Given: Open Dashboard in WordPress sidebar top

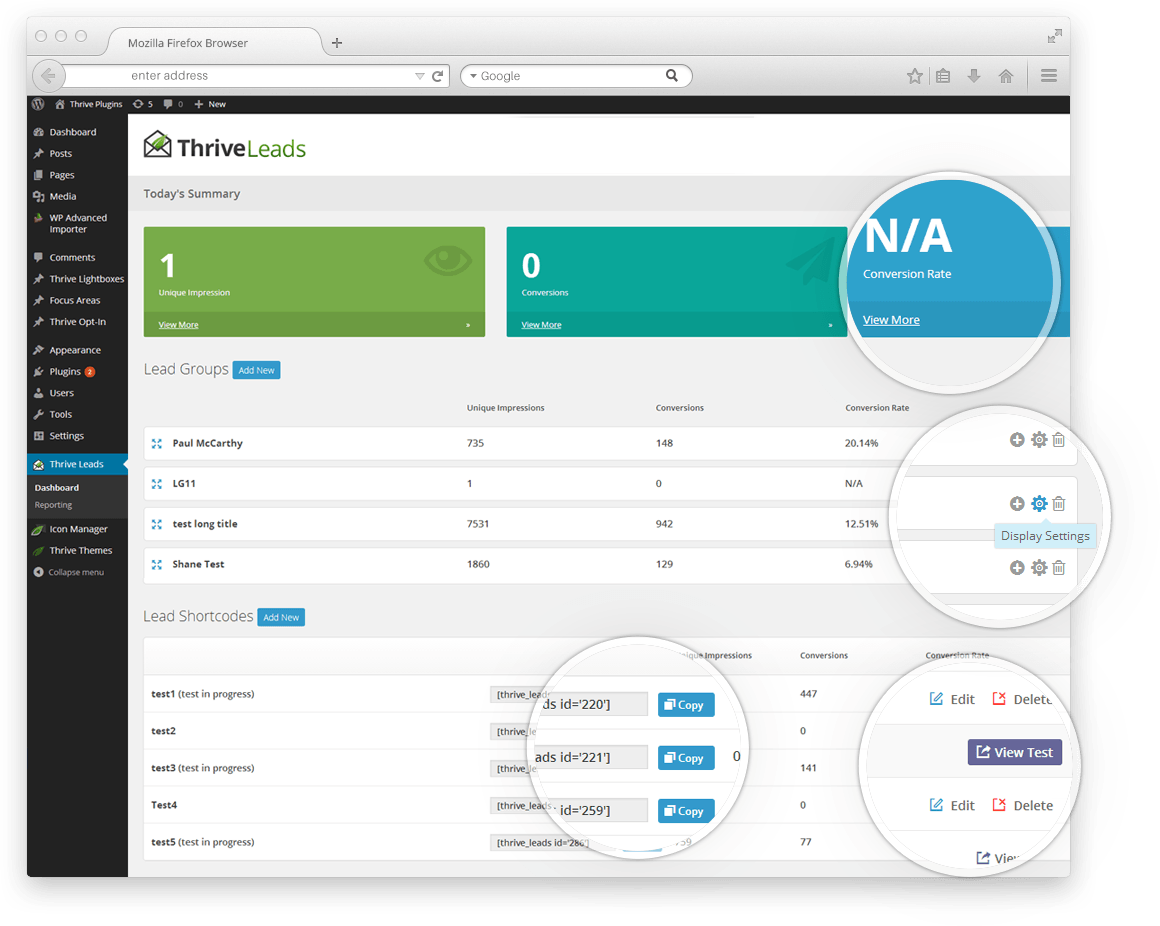Looking at the screenshot, I should 72,132.
